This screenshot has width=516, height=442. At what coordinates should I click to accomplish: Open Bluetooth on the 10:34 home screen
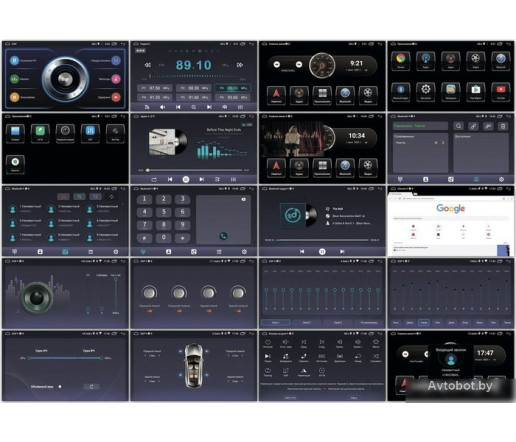345,168
